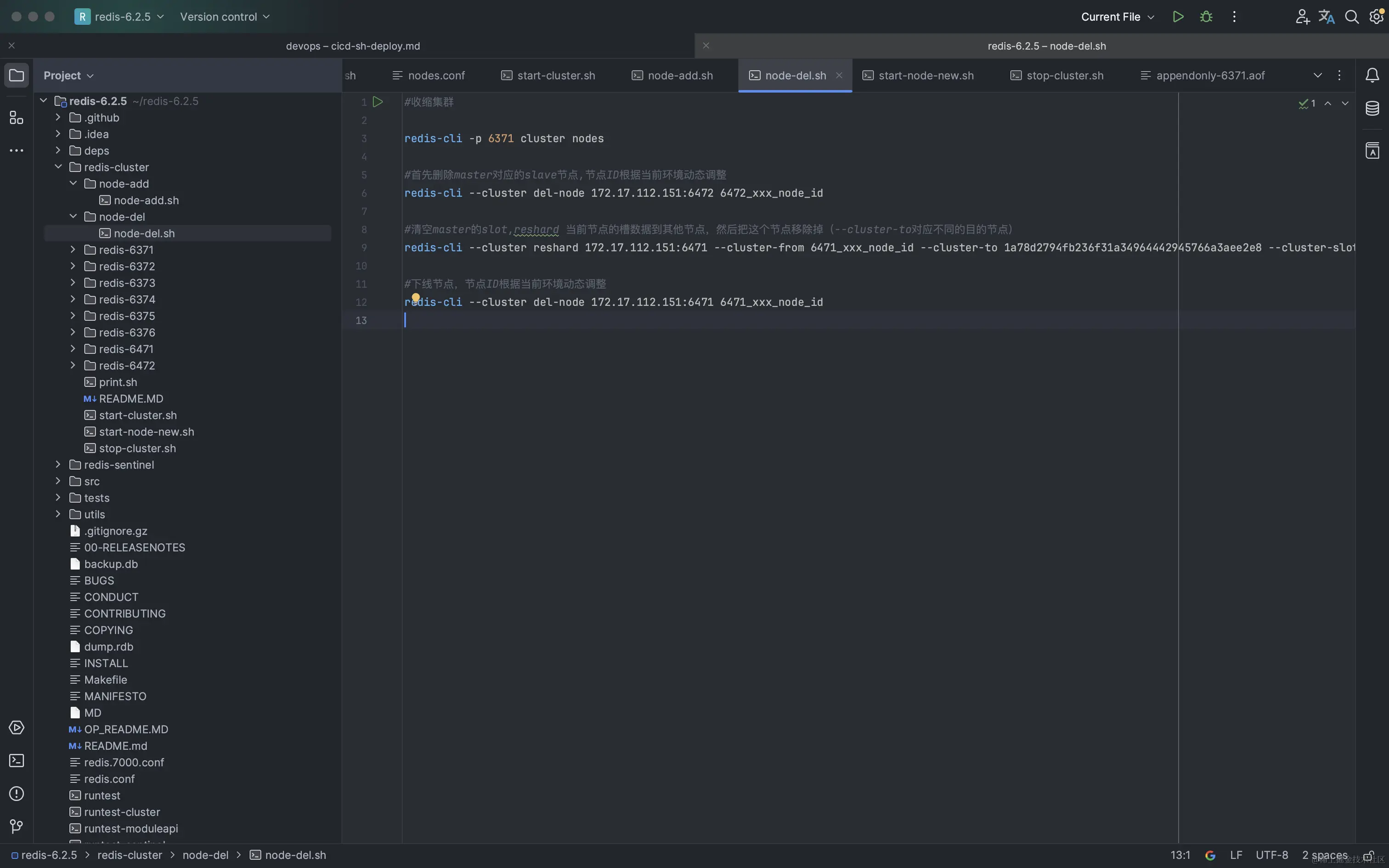Change the UTF-8 file encoding
This screenshot has width=1389, height=868.
coord(1271,855)
